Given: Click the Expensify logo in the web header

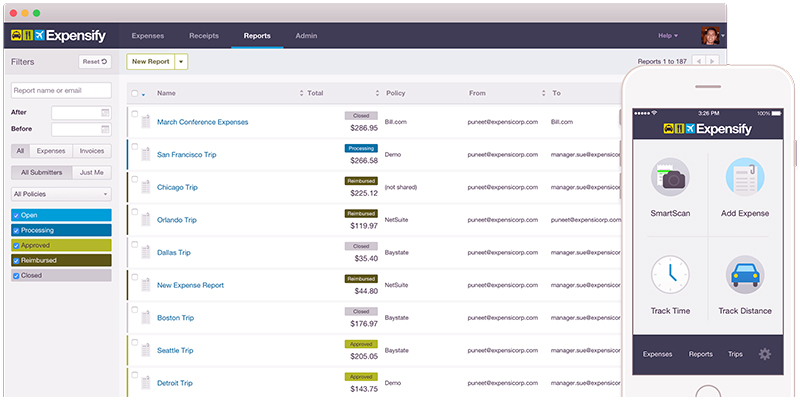Looking at the screenshot, I should point(58,36).
